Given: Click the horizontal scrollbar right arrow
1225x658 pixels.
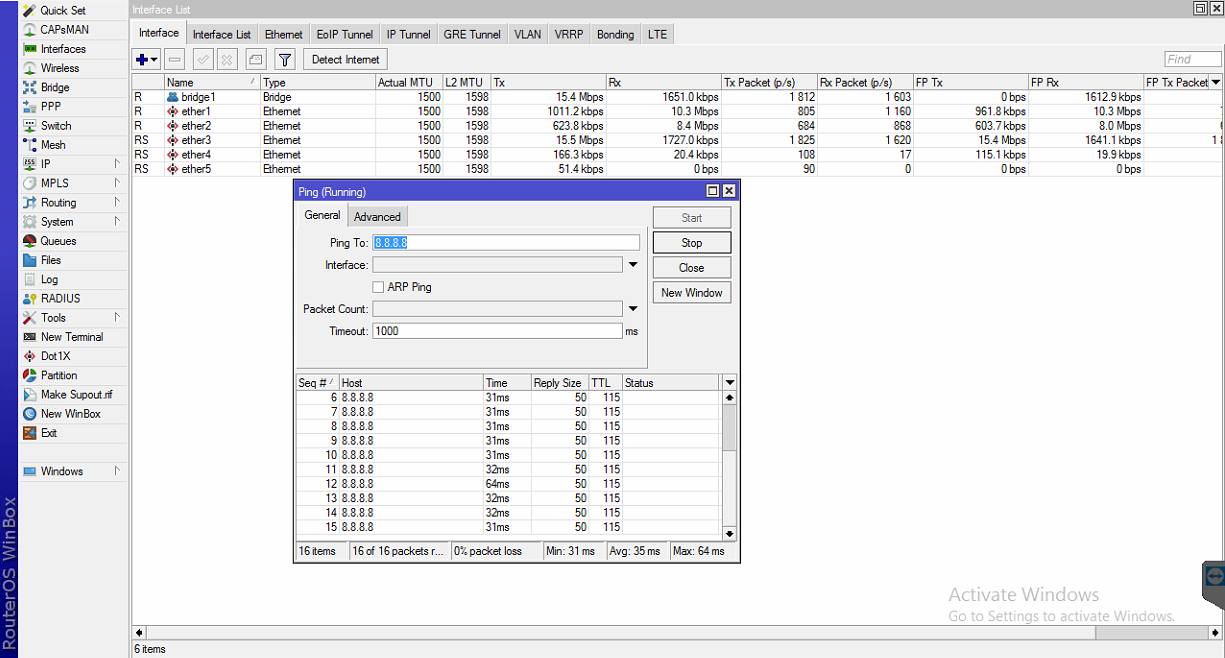Looking at the screenshot, I should pyautogui.click(x=1215, y=632).
